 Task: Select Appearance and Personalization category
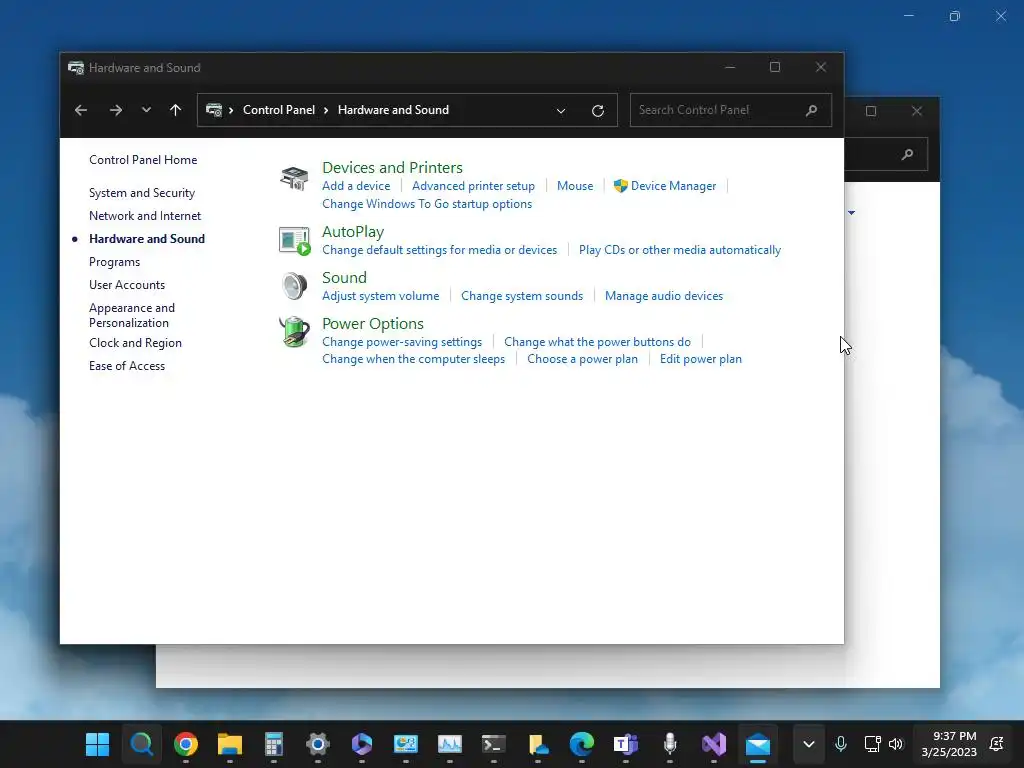tap(132, 315)
